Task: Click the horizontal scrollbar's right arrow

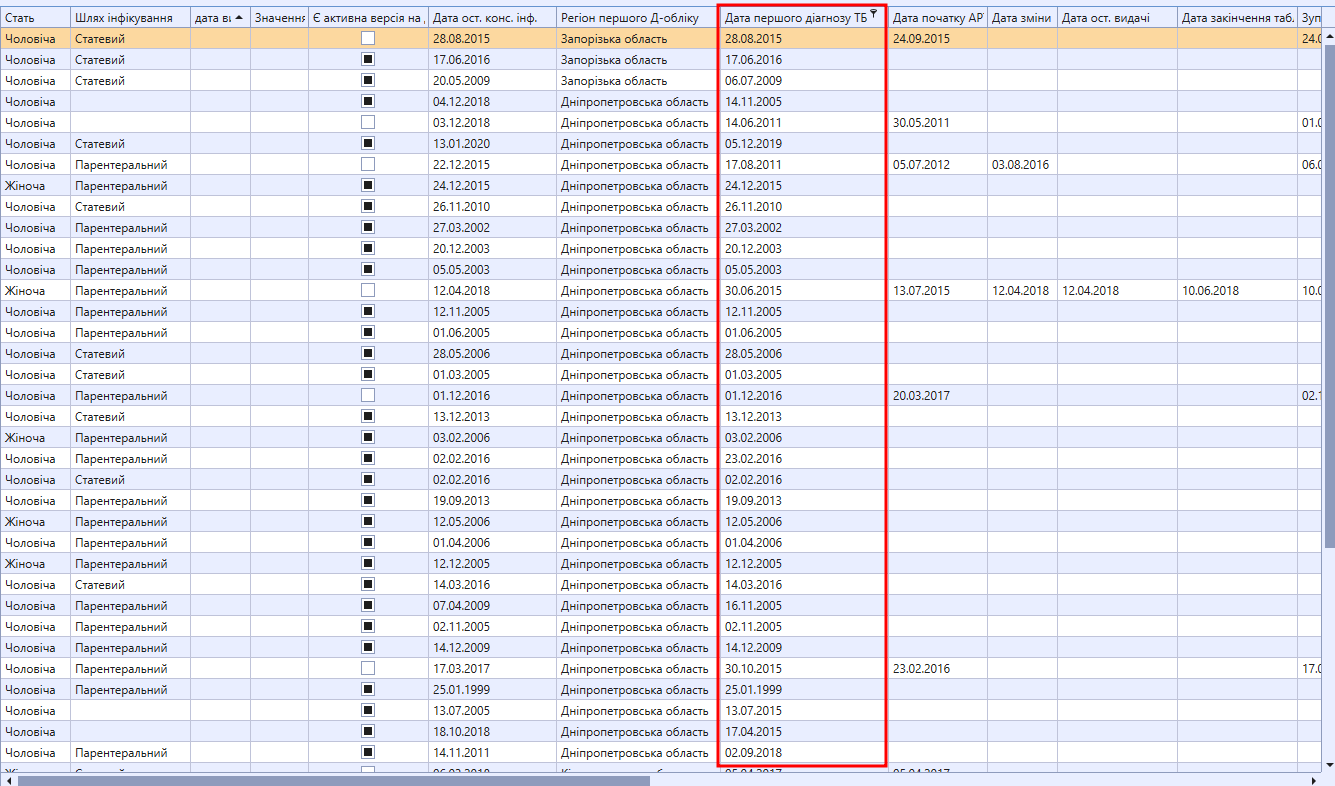Action: (1315, 779)
